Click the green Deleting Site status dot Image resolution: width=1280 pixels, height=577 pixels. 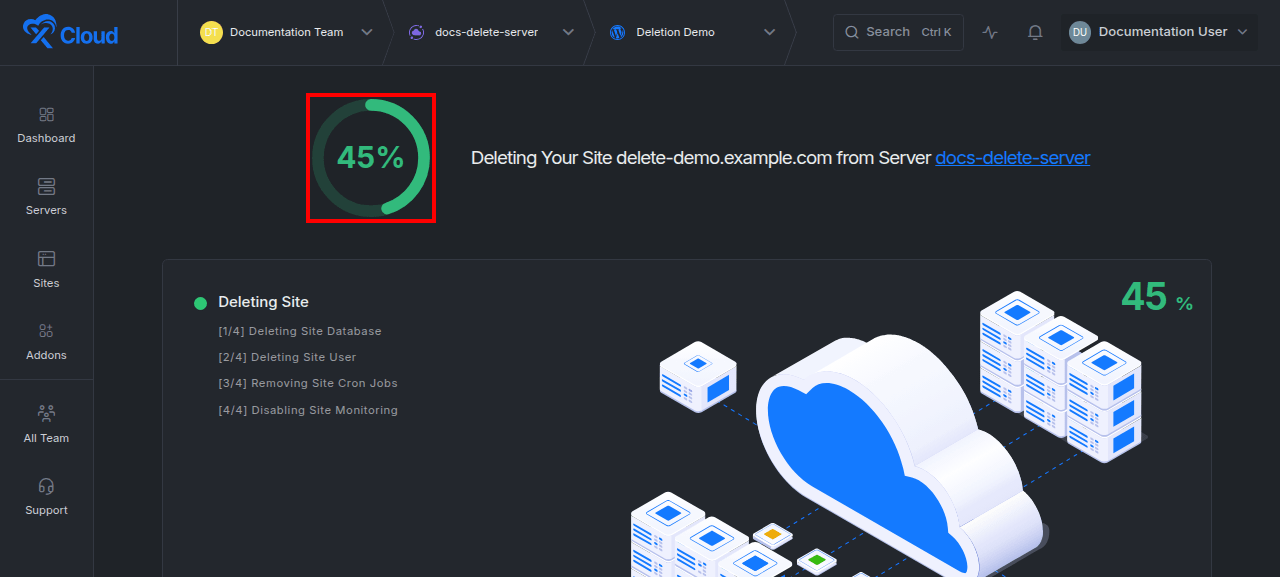(x=200, y=303)
